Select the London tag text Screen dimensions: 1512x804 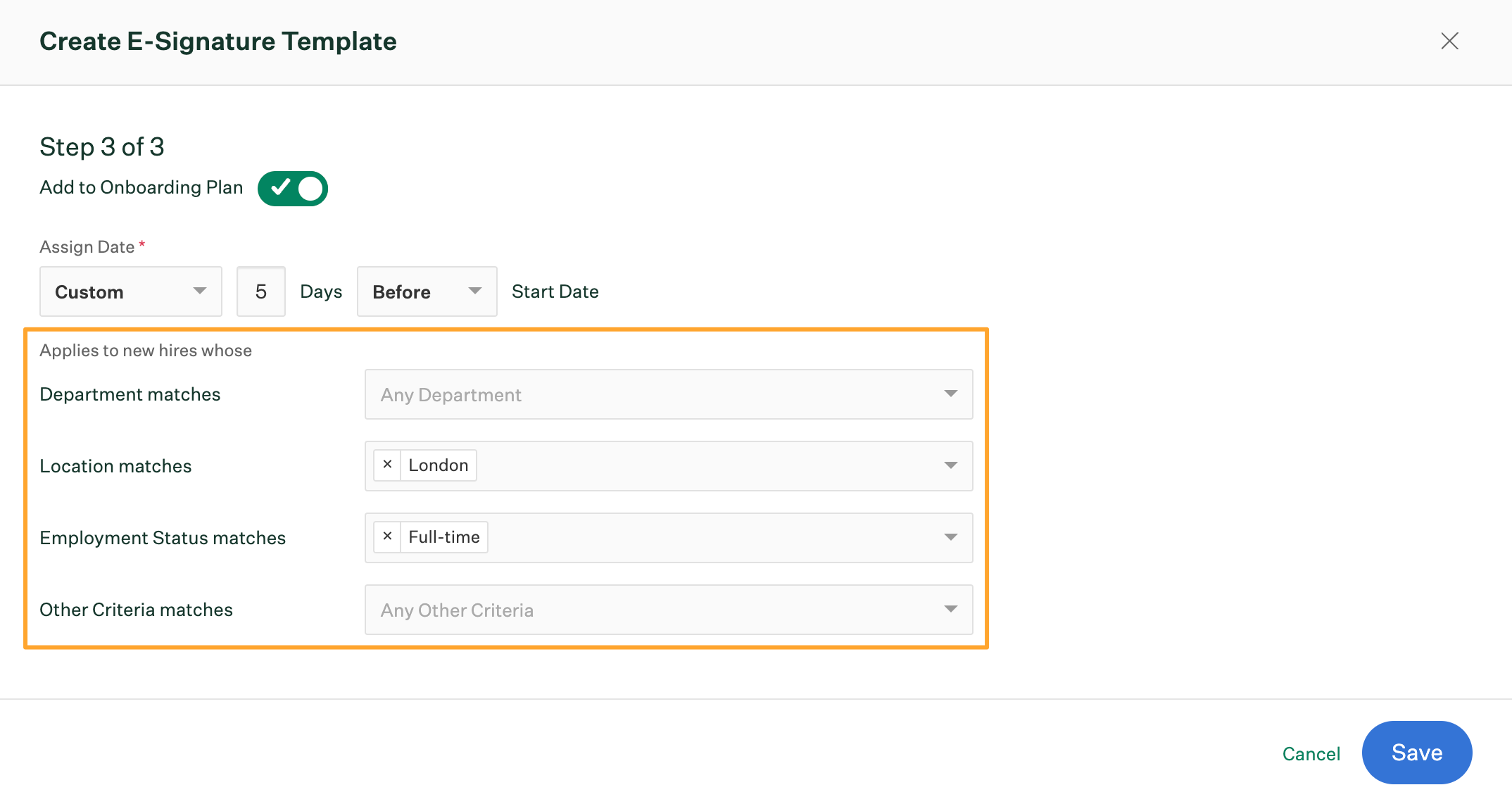pyautogui.click(x=439, y=465)
